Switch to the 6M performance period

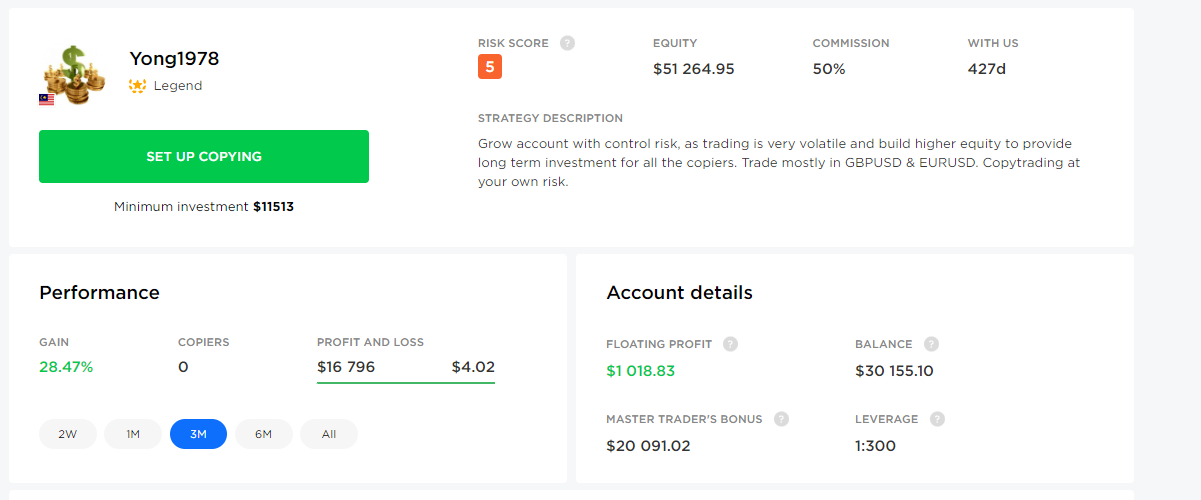coord(264,434)
